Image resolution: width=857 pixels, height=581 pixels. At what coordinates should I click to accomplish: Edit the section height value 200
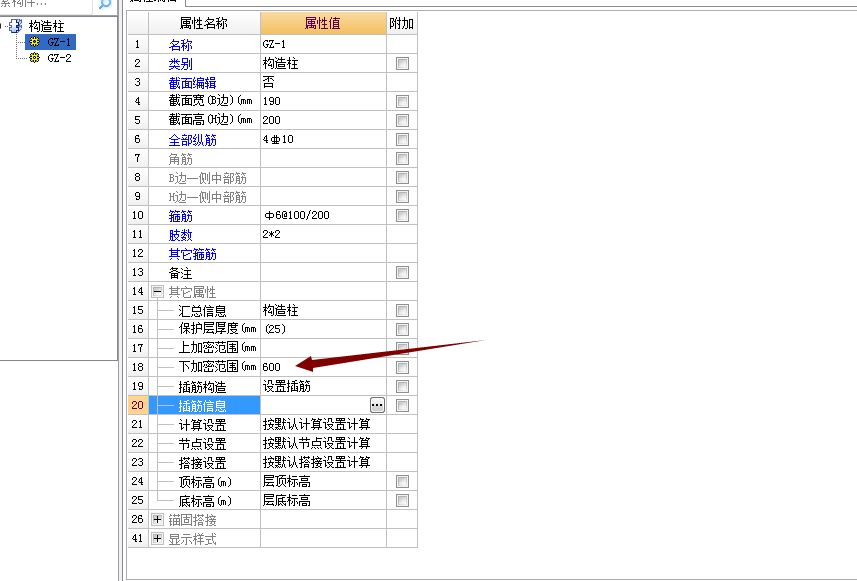323,120
